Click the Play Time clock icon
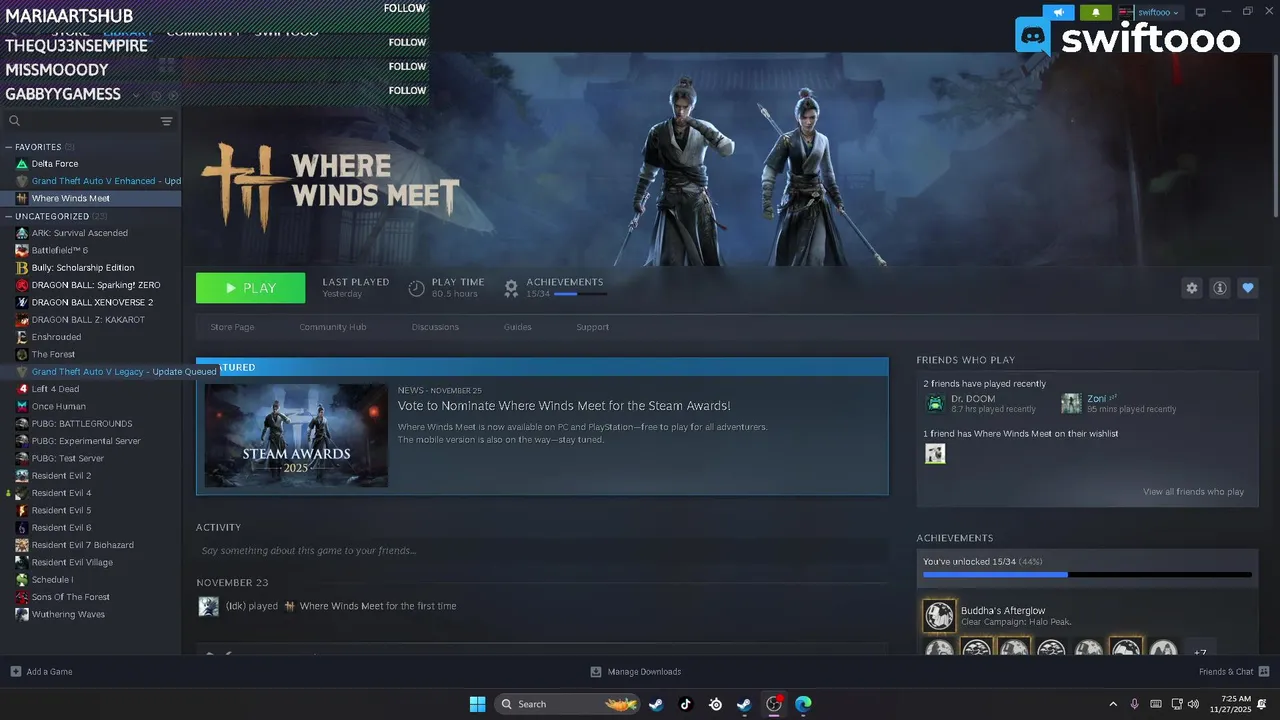1280x720 pixels. point(417,288)
